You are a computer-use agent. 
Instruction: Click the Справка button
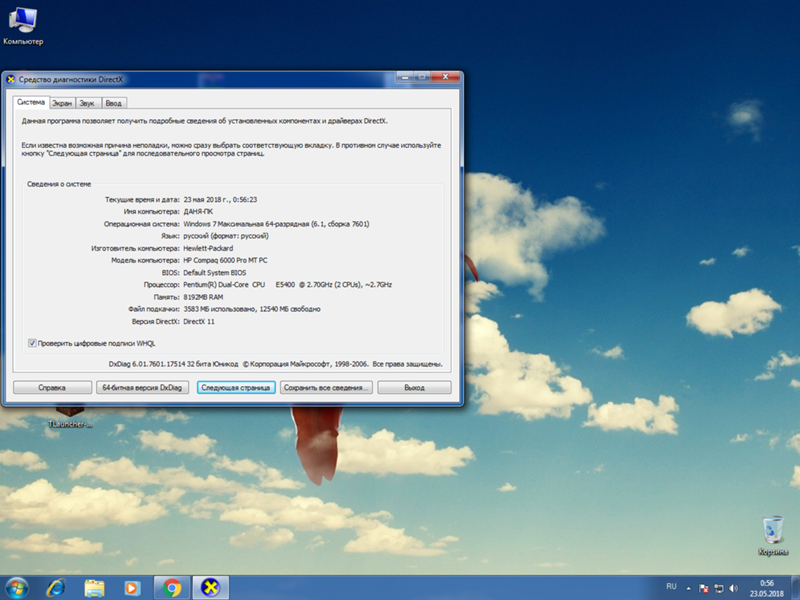pyautogui.click(x=52, y=388)
